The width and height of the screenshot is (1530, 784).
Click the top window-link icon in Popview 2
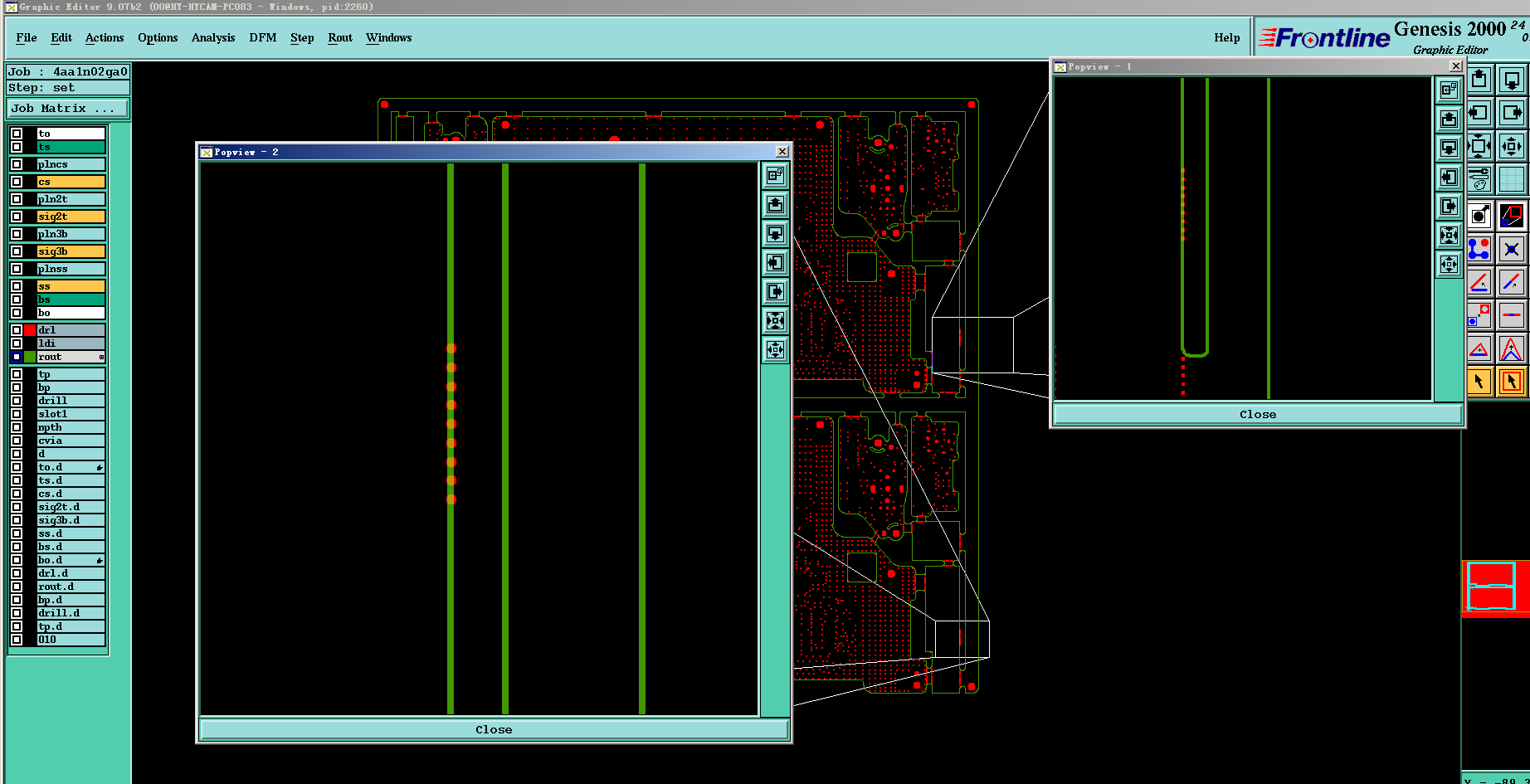pos(775,175)
